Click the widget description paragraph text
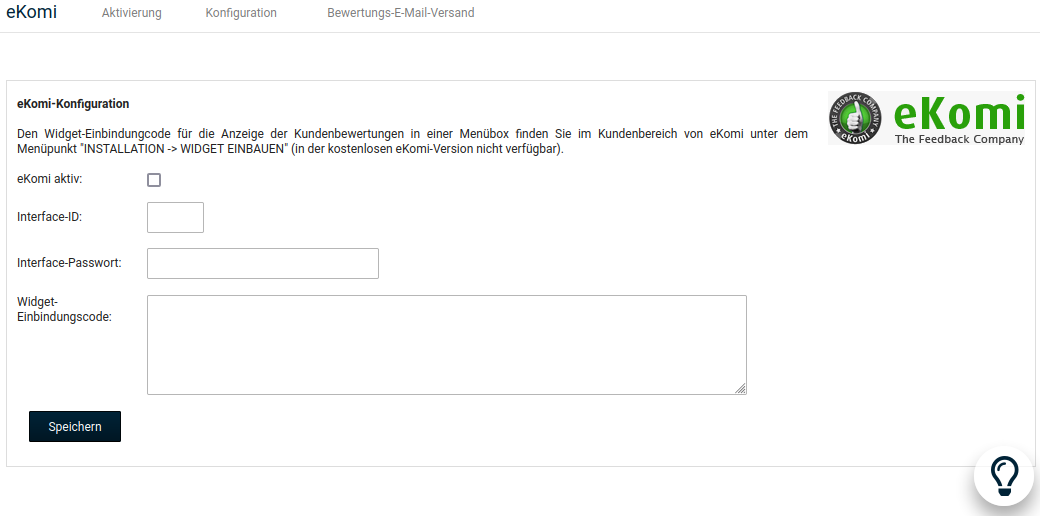The height and width of the screenshot is (516, 1040). pos(412,141)
